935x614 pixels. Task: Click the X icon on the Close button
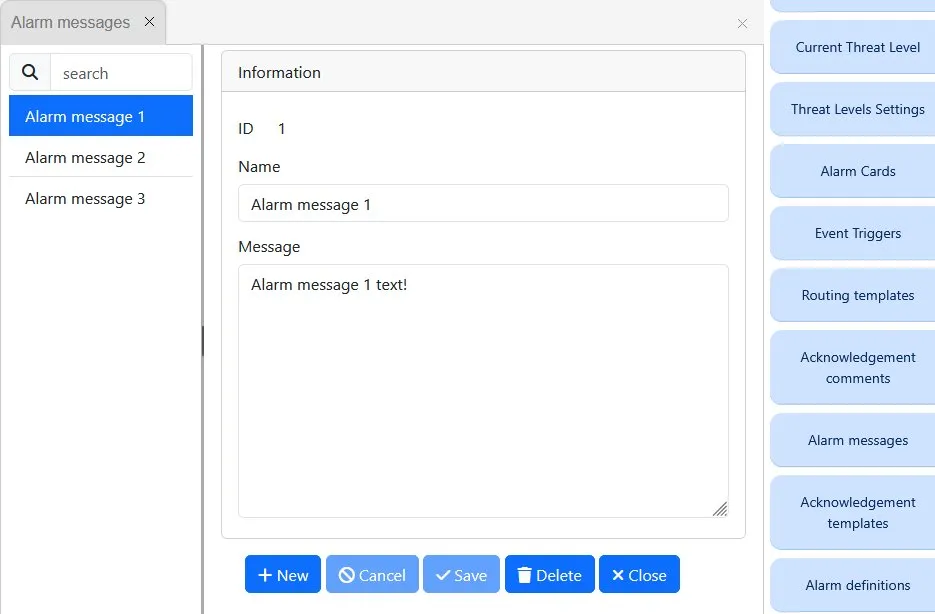(x=618, y=575)
